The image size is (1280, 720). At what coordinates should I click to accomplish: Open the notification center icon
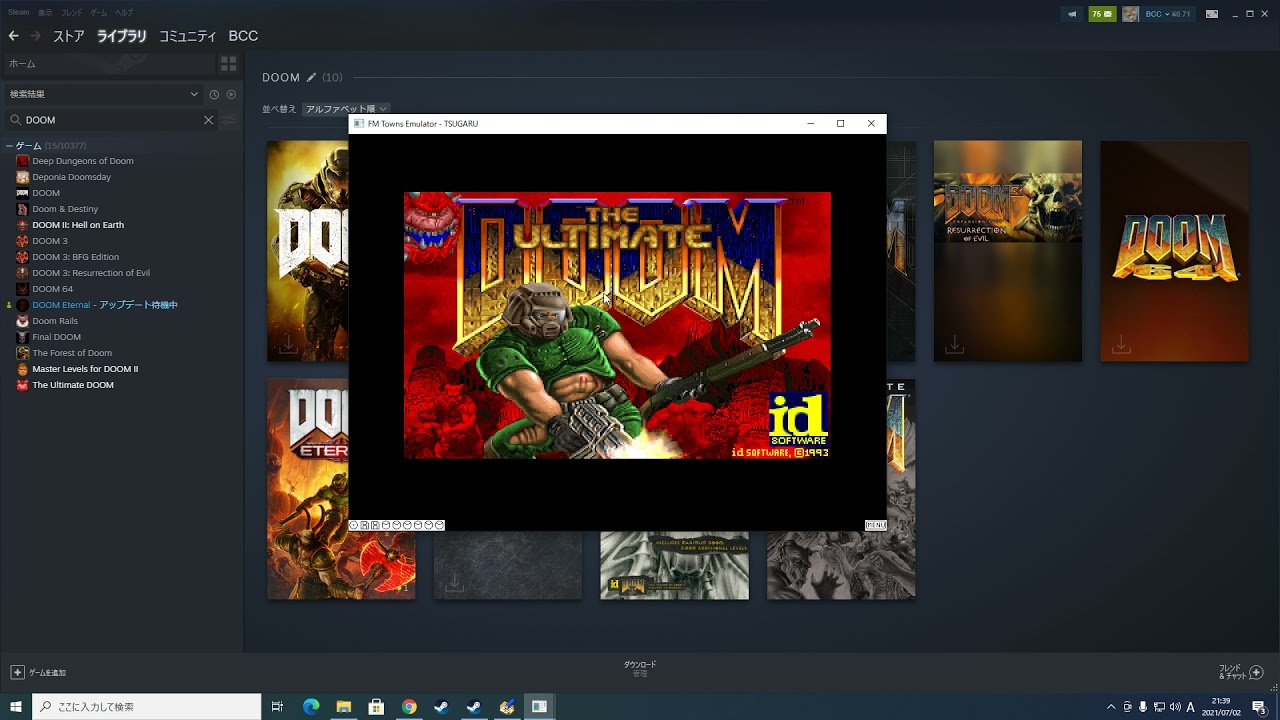1259,707
